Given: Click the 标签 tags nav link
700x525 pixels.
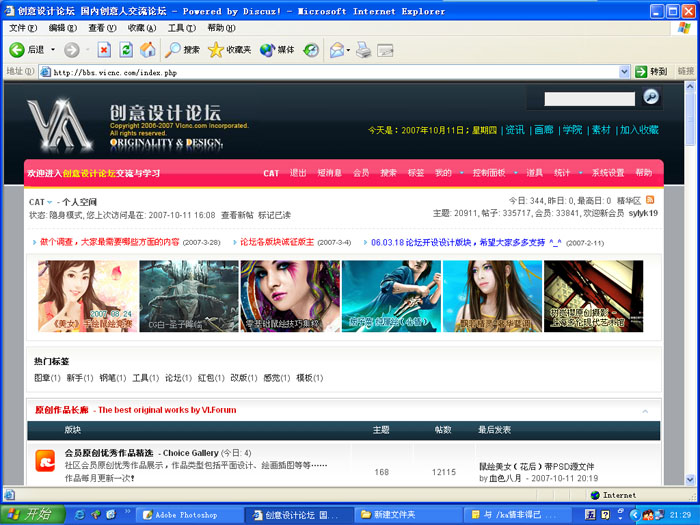Looking at the screenshot, I should [x=416, y=173].
